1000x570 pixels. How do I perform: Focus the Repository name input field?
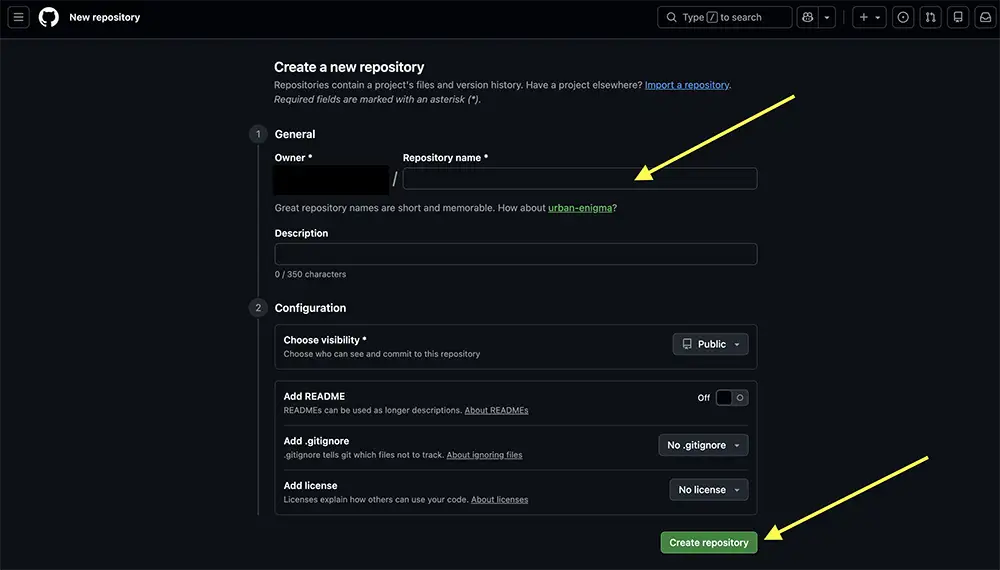click(x=579, y=178)
